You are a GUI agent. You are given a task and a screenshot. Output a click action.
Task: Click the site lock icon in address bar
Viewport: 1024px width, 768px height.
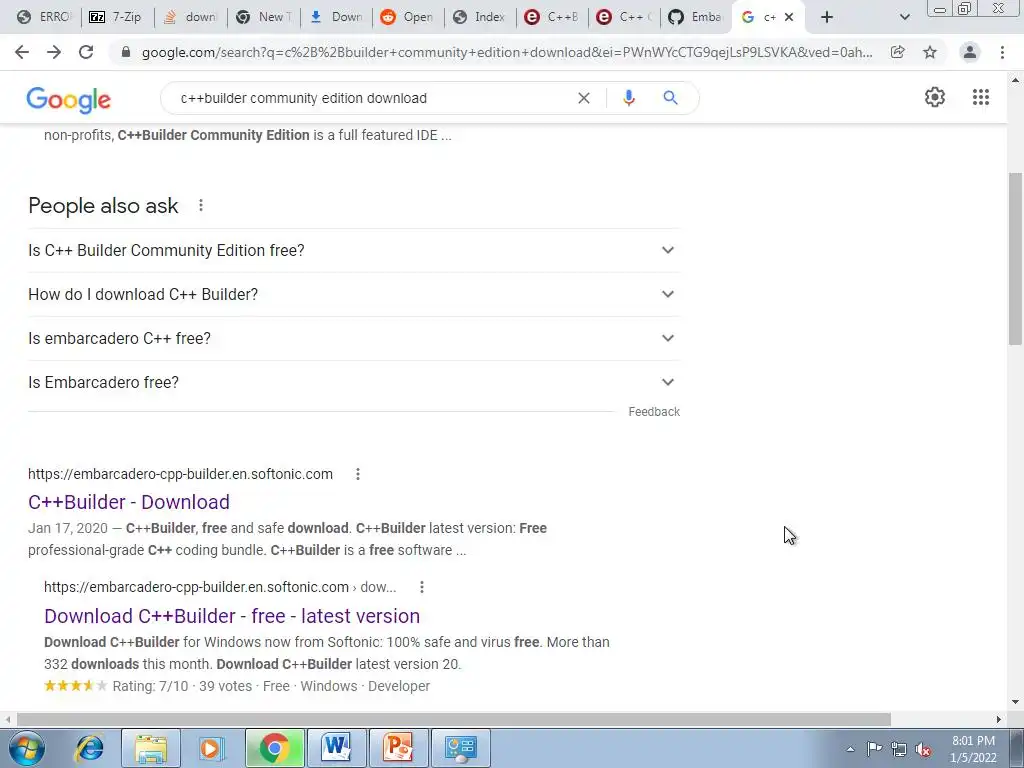coord(126,52)
